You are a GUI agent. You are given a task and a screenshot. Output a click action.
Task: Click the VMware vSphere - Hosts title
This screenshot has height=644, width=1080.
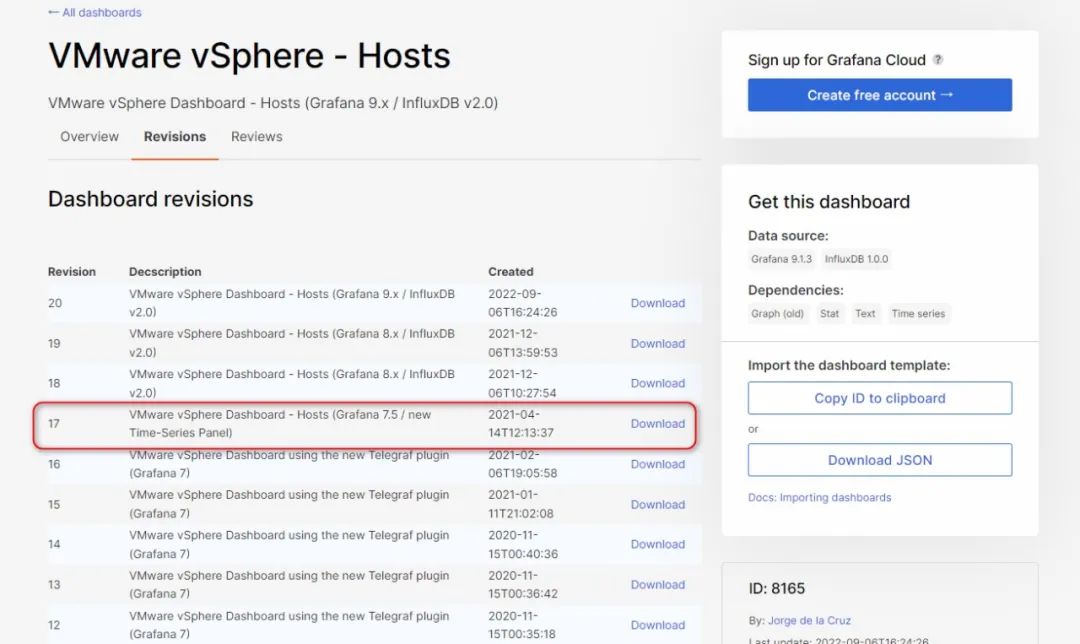click(x=249, y=56)
